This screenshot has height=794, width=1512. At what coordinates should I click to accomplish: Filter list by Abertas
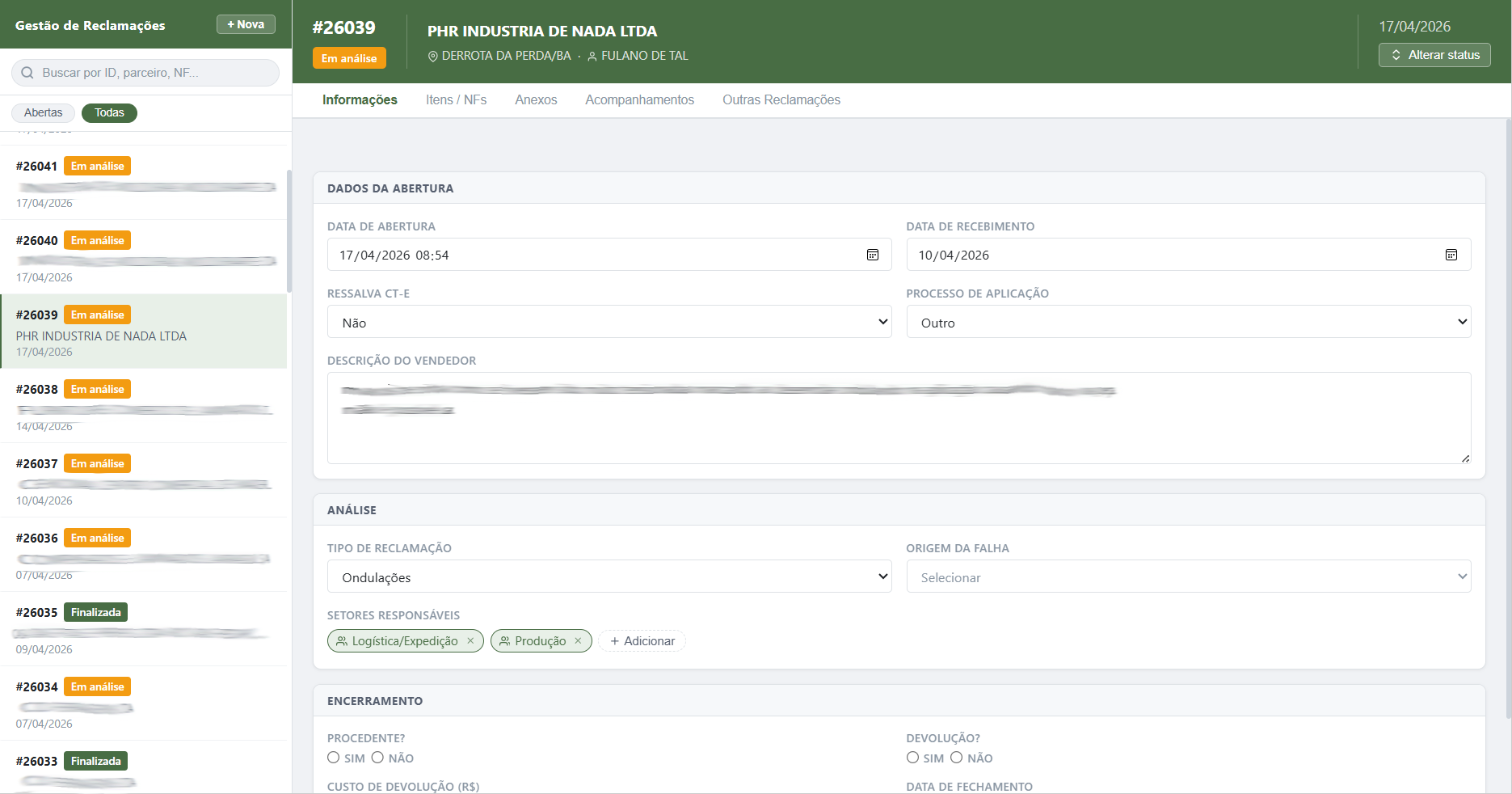[x=43, y=112]
